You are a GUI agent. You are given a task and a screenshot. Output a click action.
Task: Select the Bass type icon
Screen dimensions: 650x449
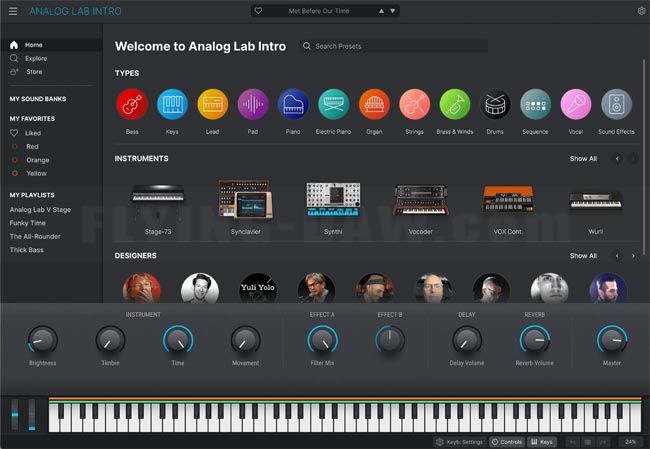132,105
